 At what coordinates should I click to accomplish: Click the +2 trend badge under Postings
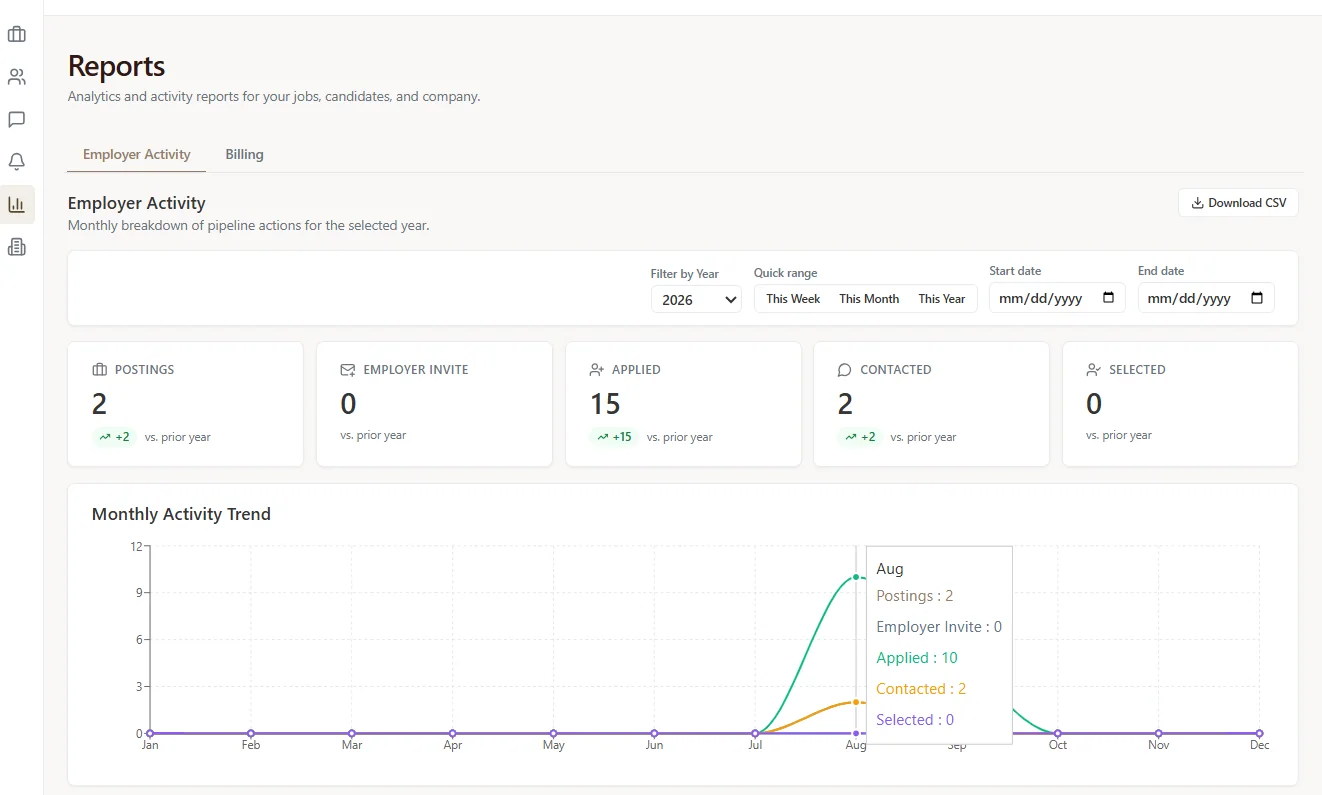coord(114,437)
